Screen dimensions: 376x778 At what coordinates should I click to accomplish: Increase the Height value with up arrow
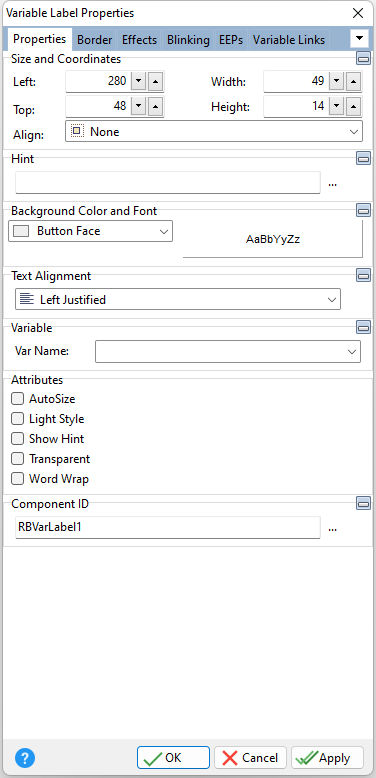353,106
